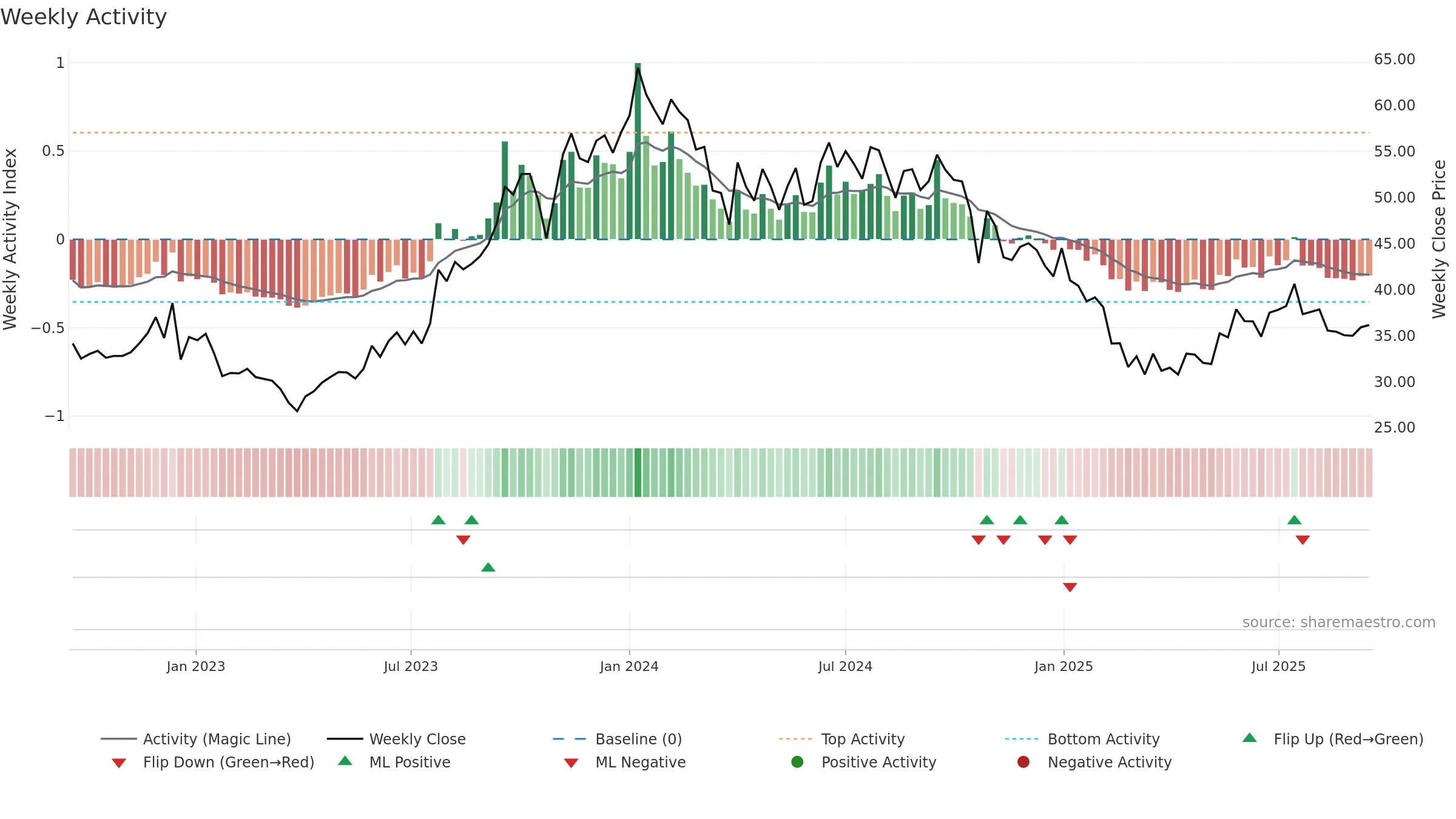Toggle the ML Positive legend entry
1456x819 pixels.
(394, 762)
